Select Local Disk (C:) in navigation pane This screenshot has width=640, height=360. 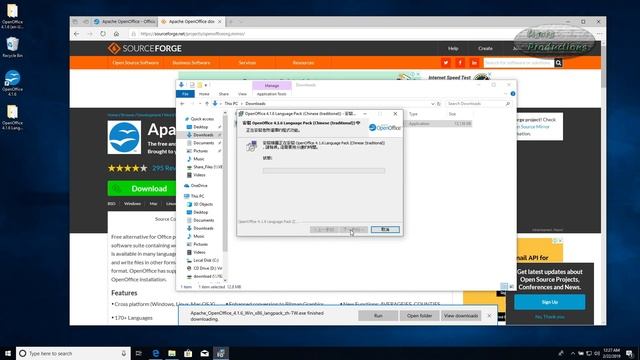click(206, 260)
